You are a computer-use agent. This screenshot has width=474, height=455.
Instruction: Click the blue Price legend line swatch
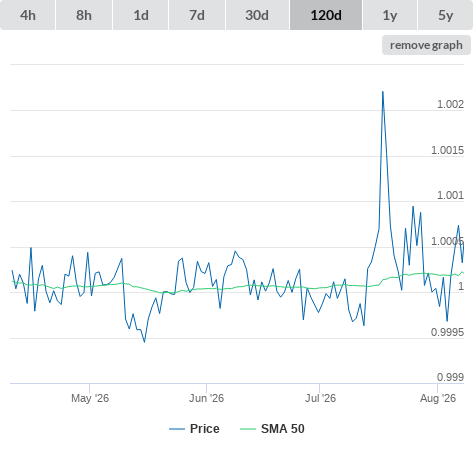(x=177, y=429)
